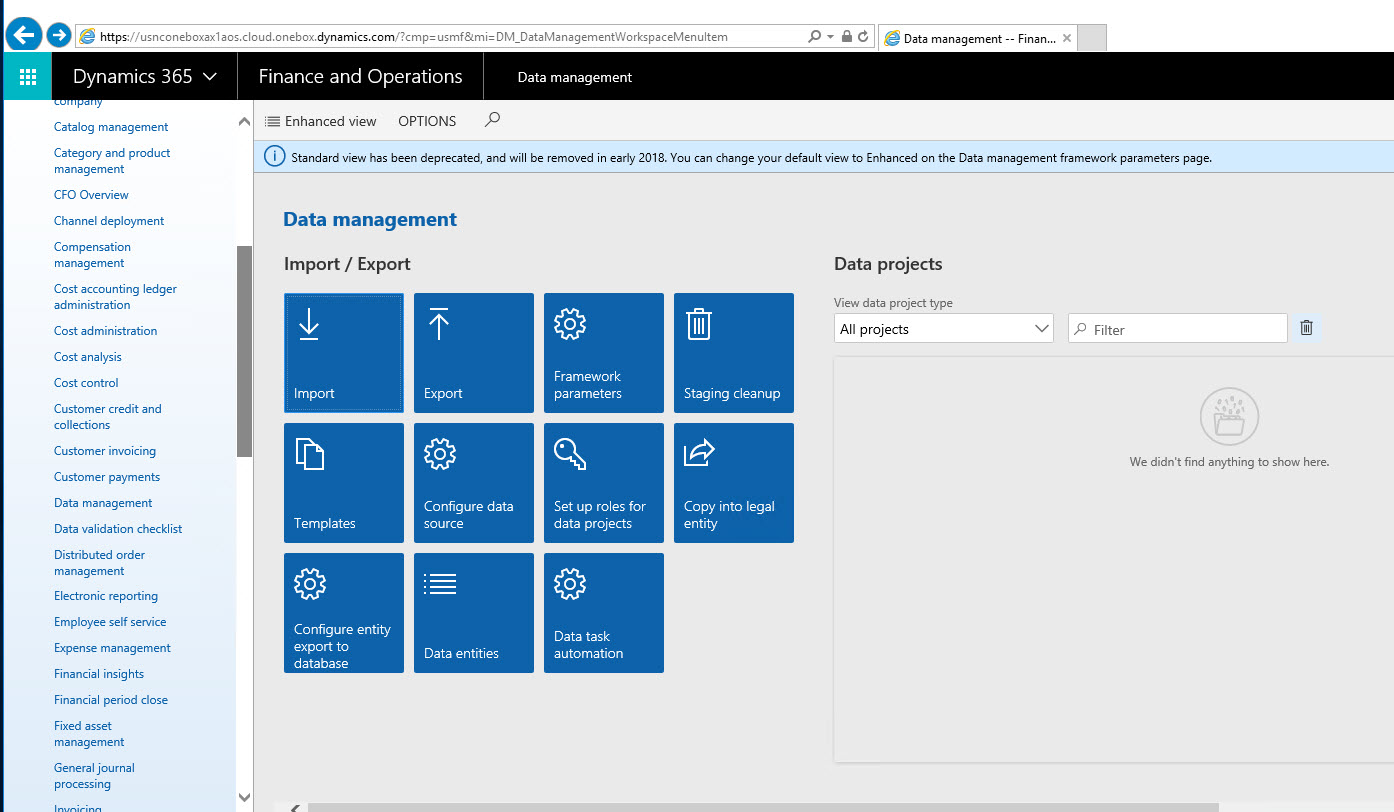The height and width of the screenshot is (812, 1394).
Task: Click the navigation pane scroll down arrow
Action: [244, 797]
